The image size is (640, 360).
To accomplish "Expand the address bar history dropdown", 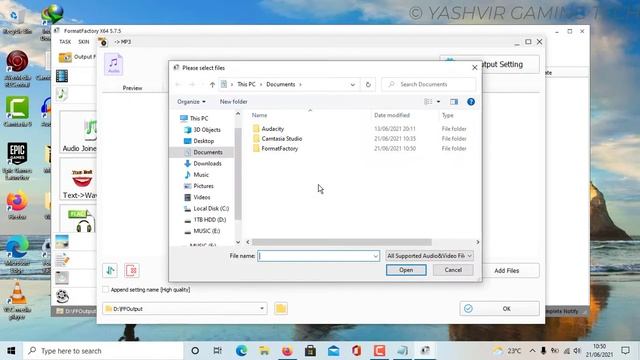I will tap(353, 84).
